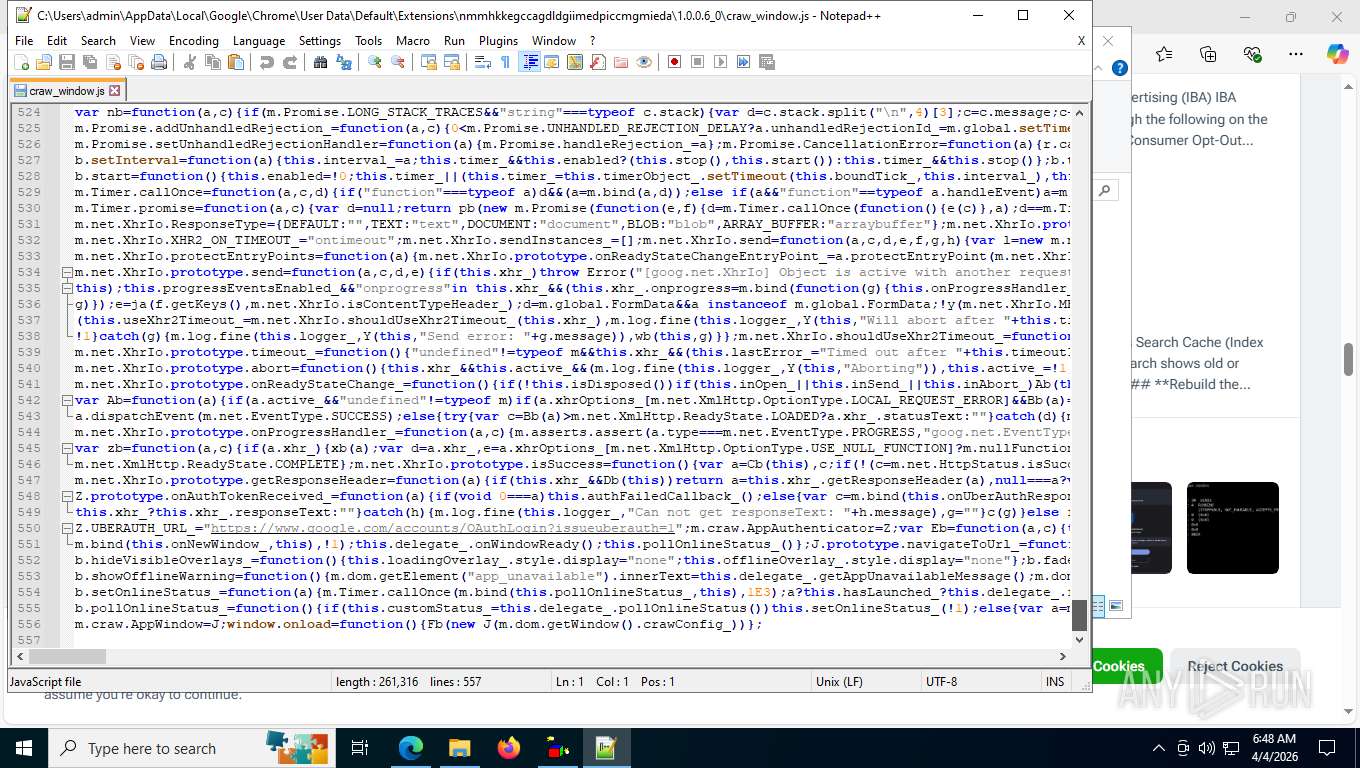Viewport: 1360px width, 768px height.
Task: Collapse the fold marker at line 545
Action: tap(67, 448)
